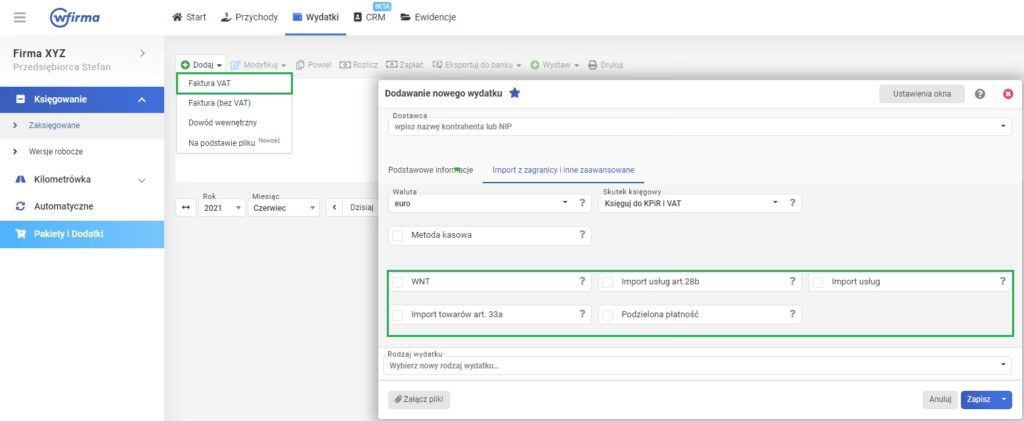
Task: Click the help icon next to Waluta field
Action: (582, 203)
